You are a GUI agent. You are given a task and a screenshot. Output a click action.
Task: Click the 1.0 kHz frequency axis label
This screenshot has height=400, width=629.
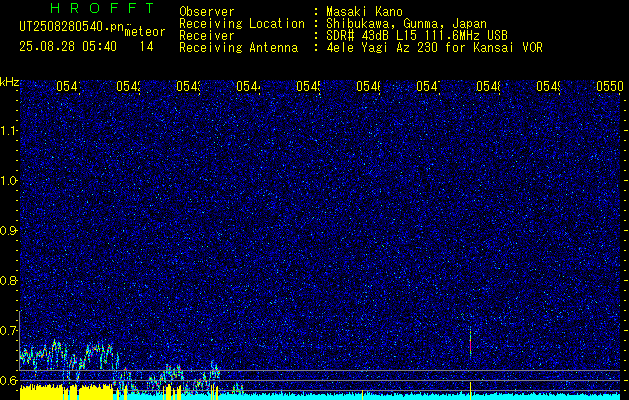pyautogui.click(x=9, y=181)
